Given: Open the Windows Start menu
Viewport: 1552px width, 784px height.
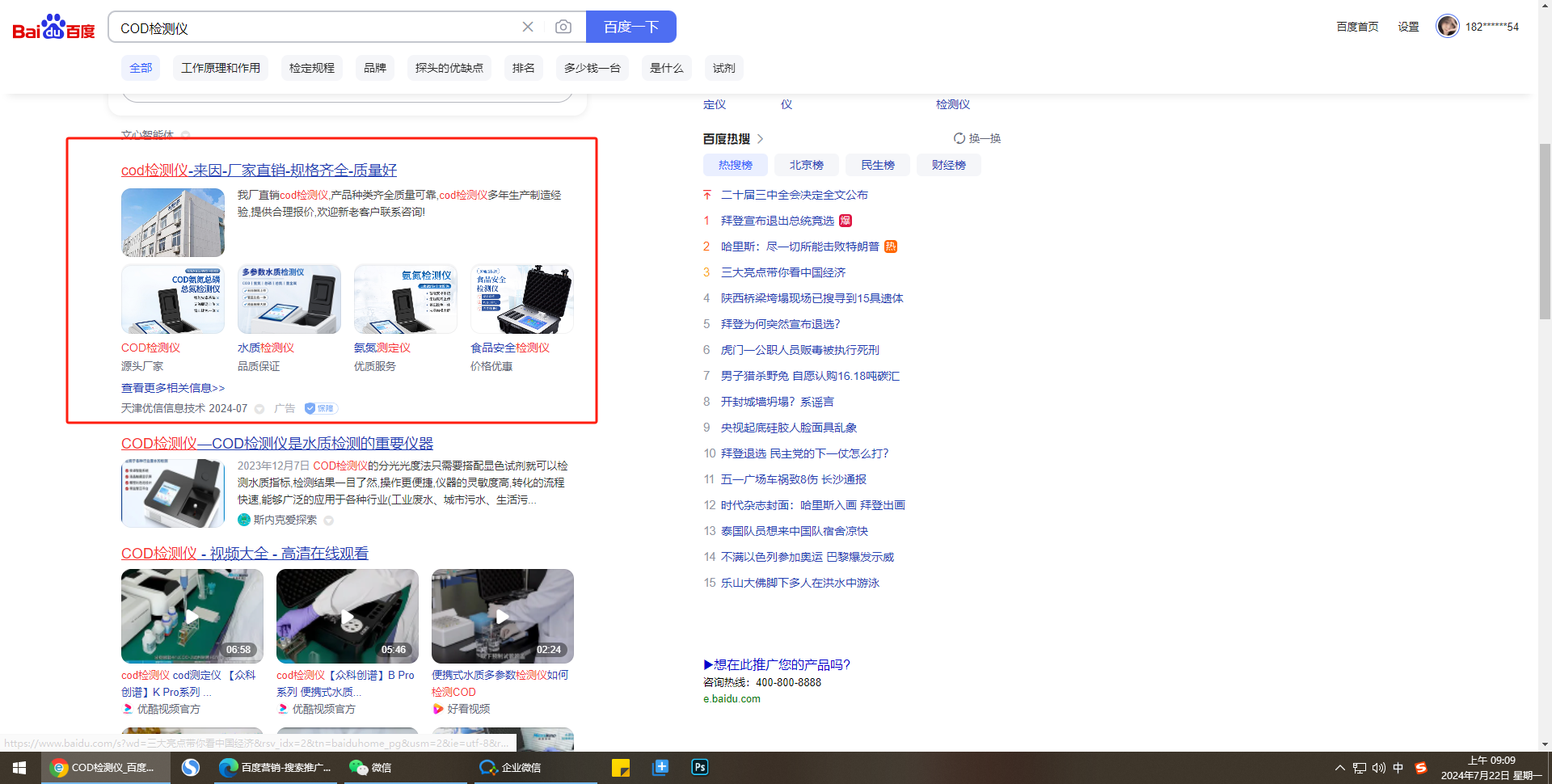Looking at the screenshot, I should tap(19, 767).
